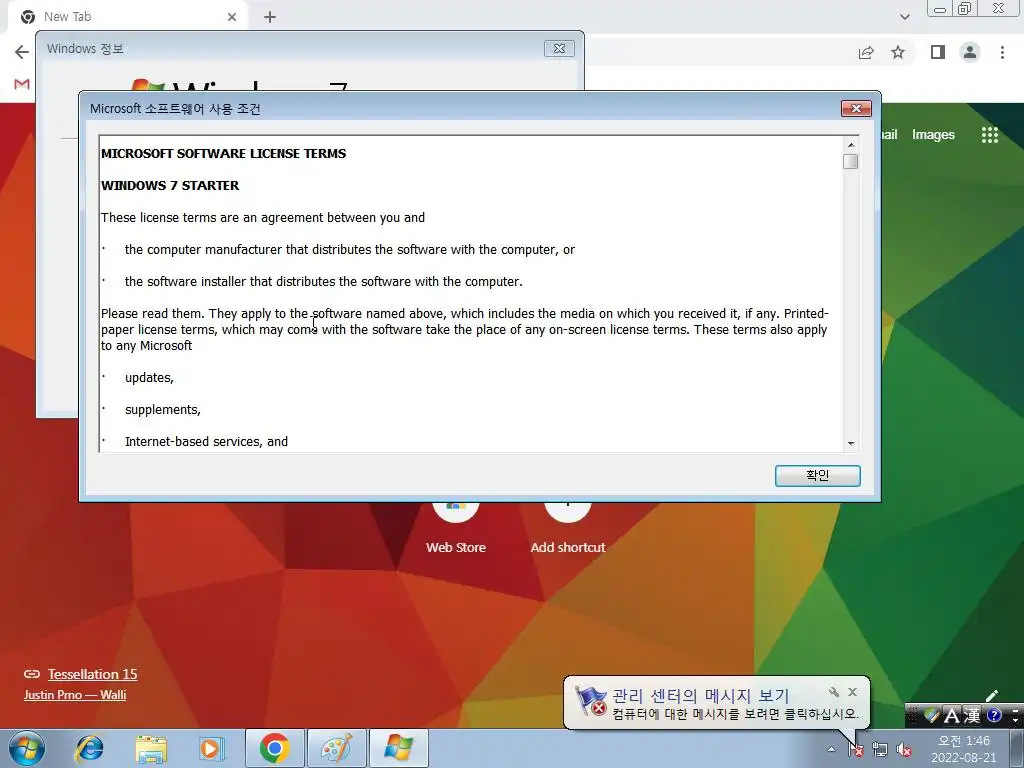Launch Windows Media Player from taskbar

(210, 748)
